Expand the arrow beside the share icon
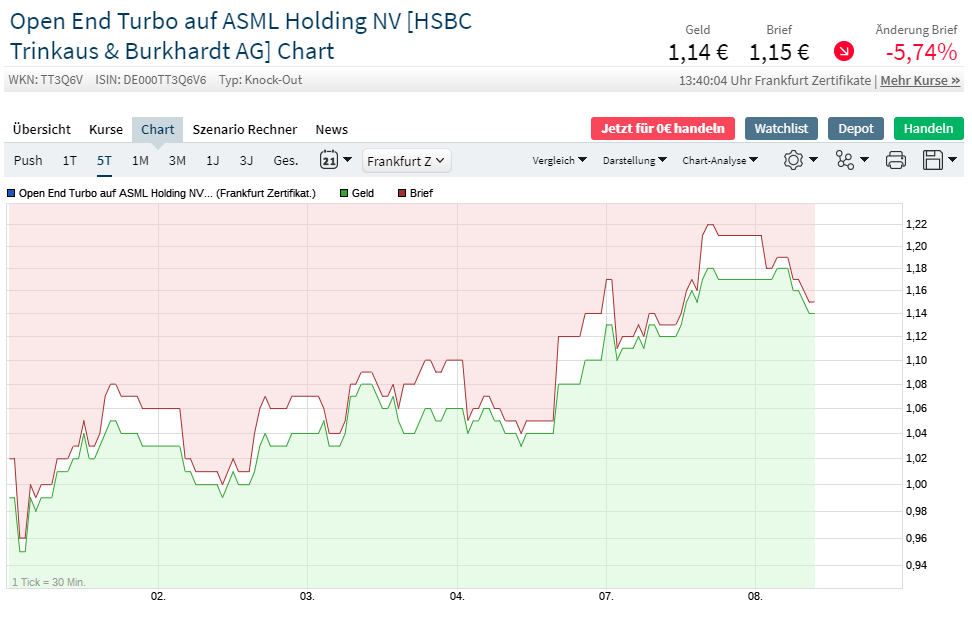972x620 pixels. [x=865, y=160]
